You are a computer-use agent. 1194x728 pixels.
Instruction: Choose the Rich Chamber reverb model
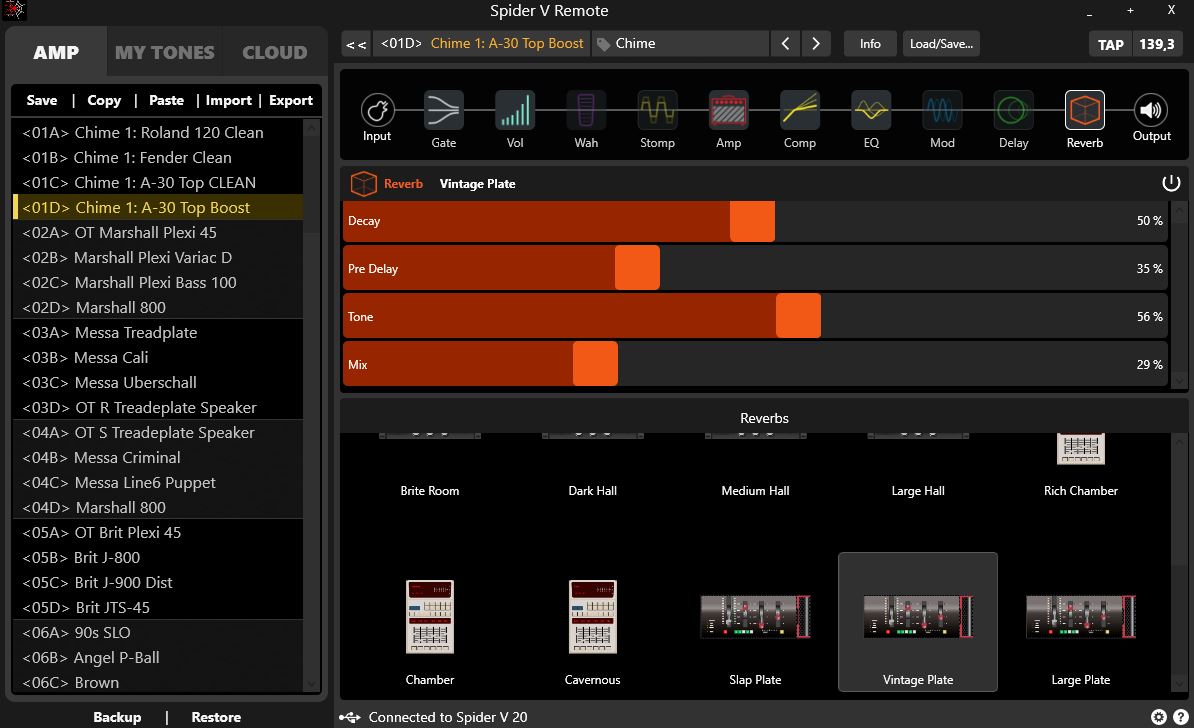pyautogui.click(x=1081, y=466)
